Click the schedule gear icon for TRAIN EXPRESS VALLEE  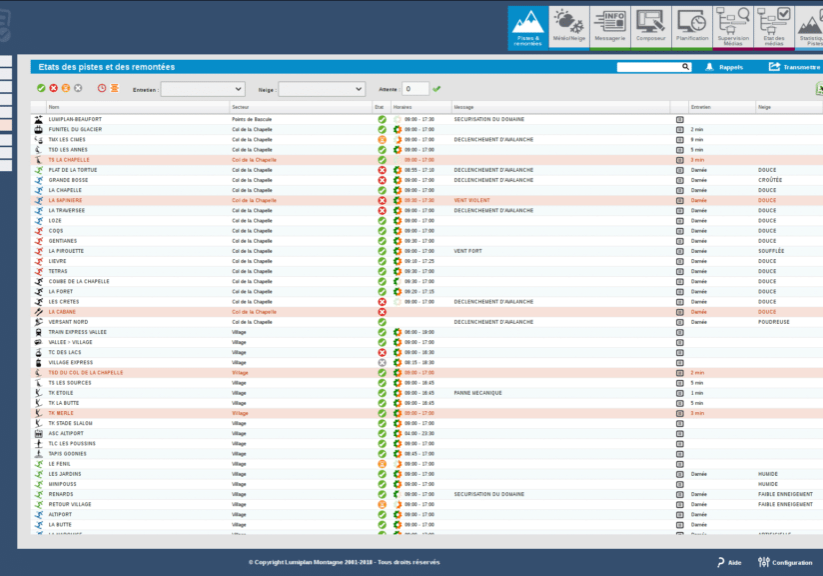click(x=397, y=332)
